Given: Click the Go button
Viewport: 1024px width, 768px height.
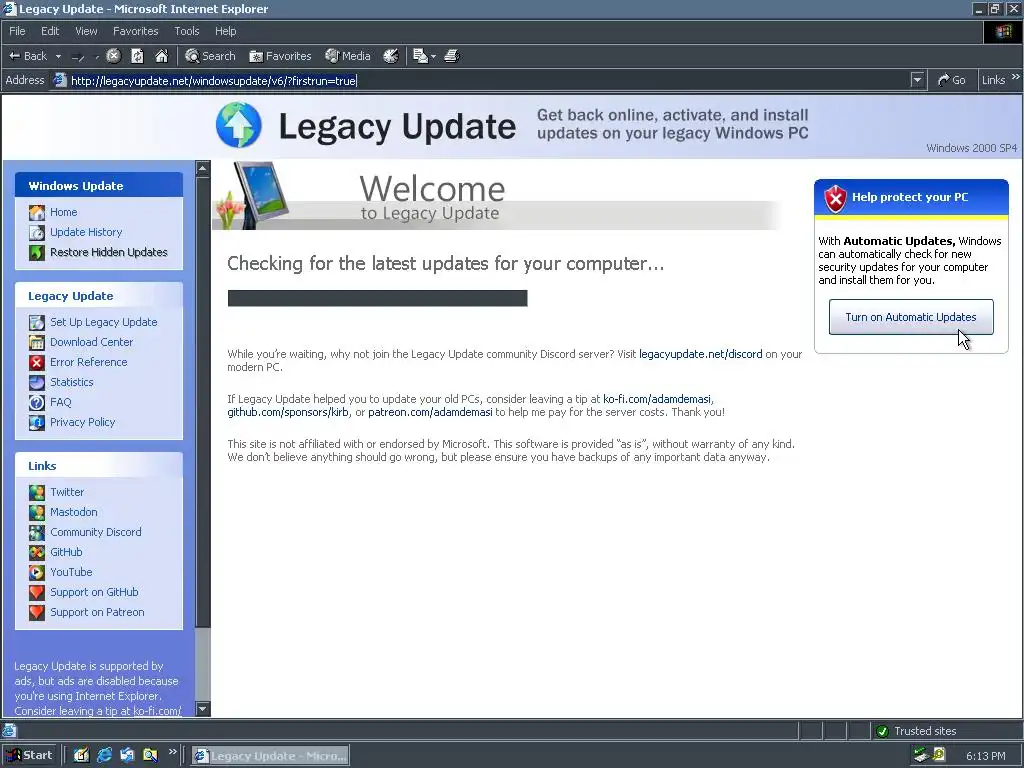Looking at the screenshot, I should pyautogui.click(x=952, y=80).
